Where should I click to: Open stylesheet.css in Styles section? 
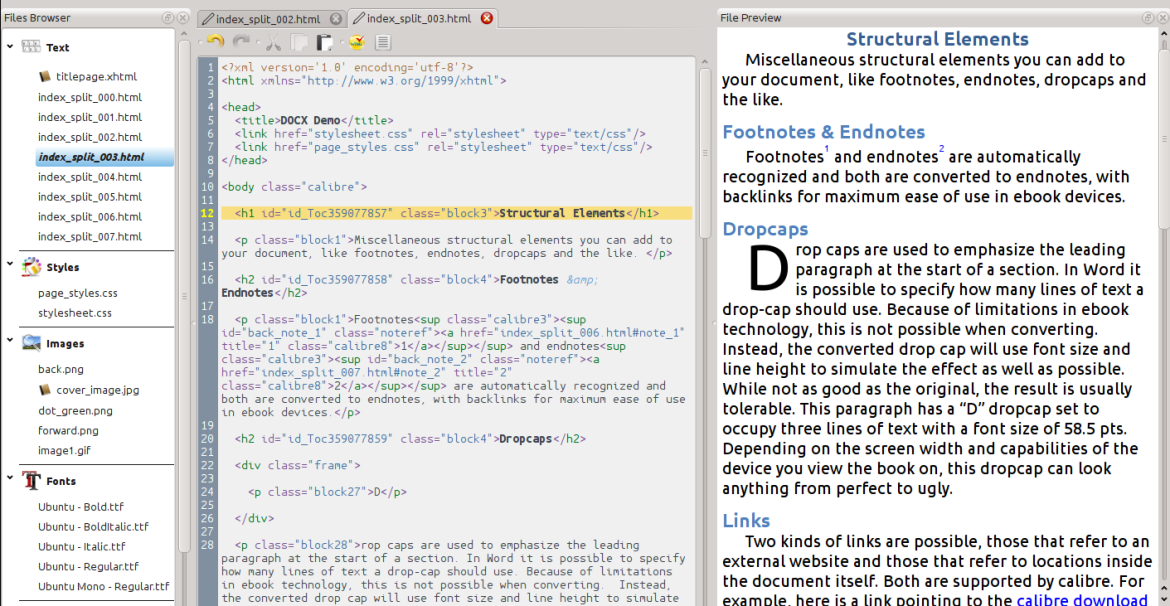(75, 313)
